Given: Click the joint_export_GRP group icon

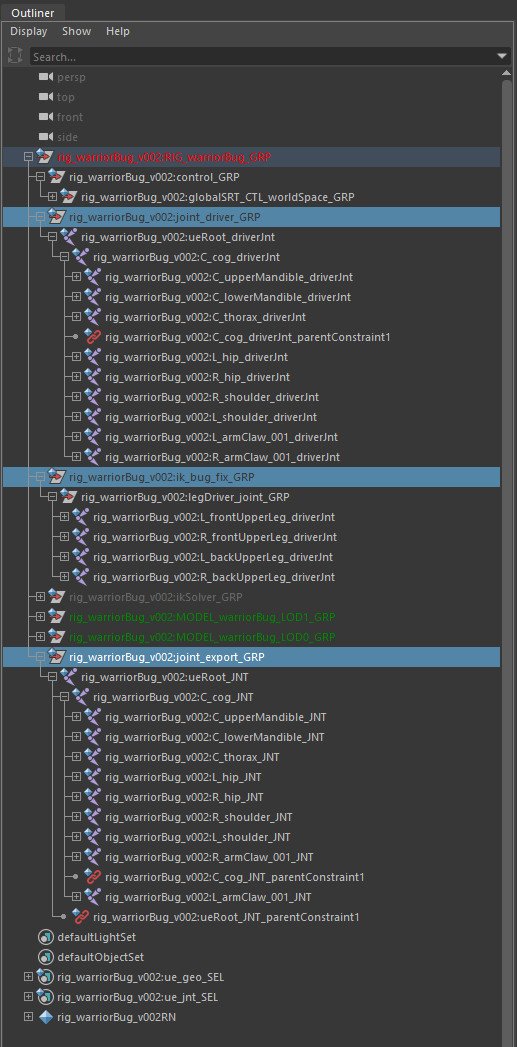Looking at the screenshot, I should pos(56,657).
